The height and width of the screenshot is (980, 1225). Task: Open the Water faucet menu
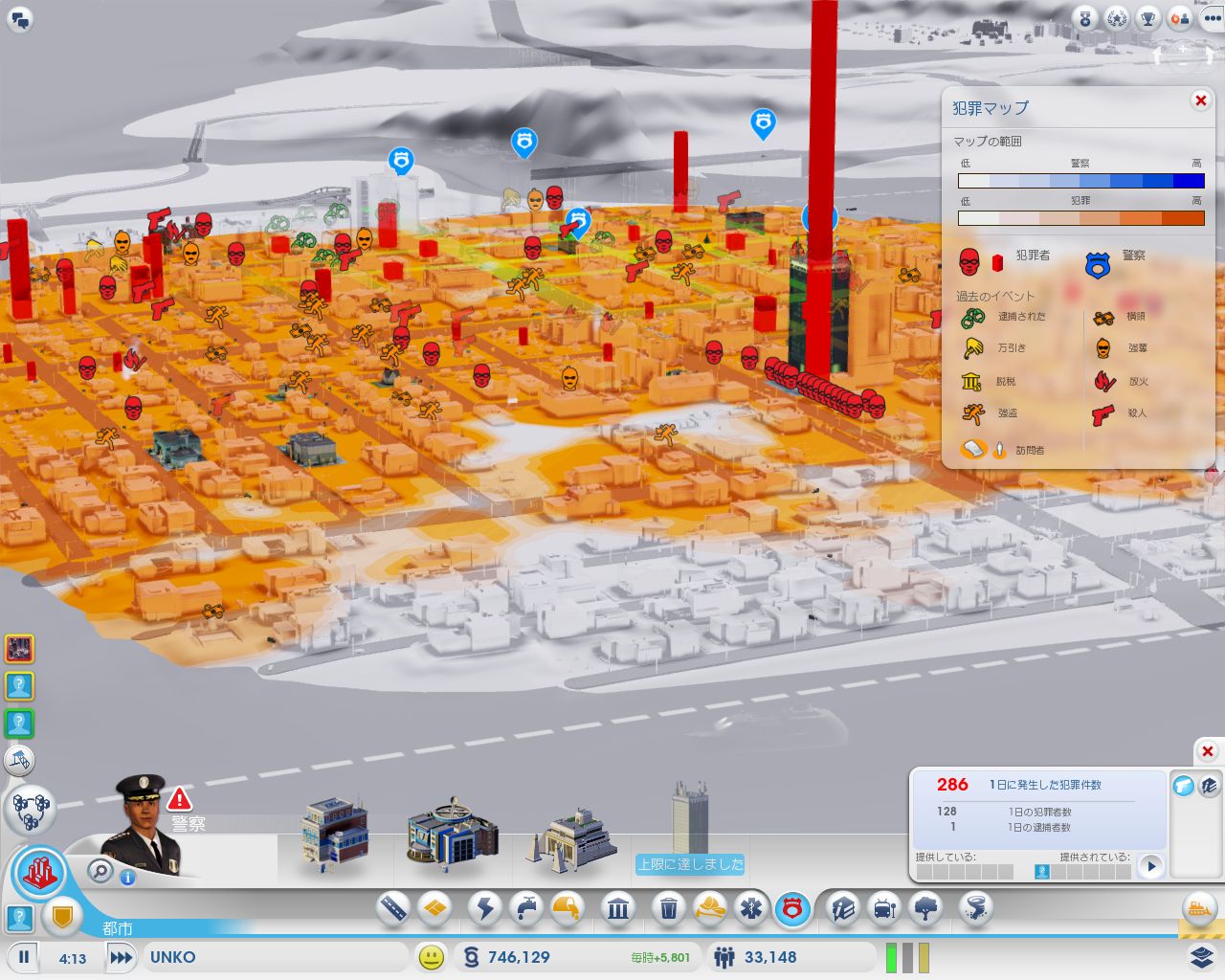coord(526,907)
